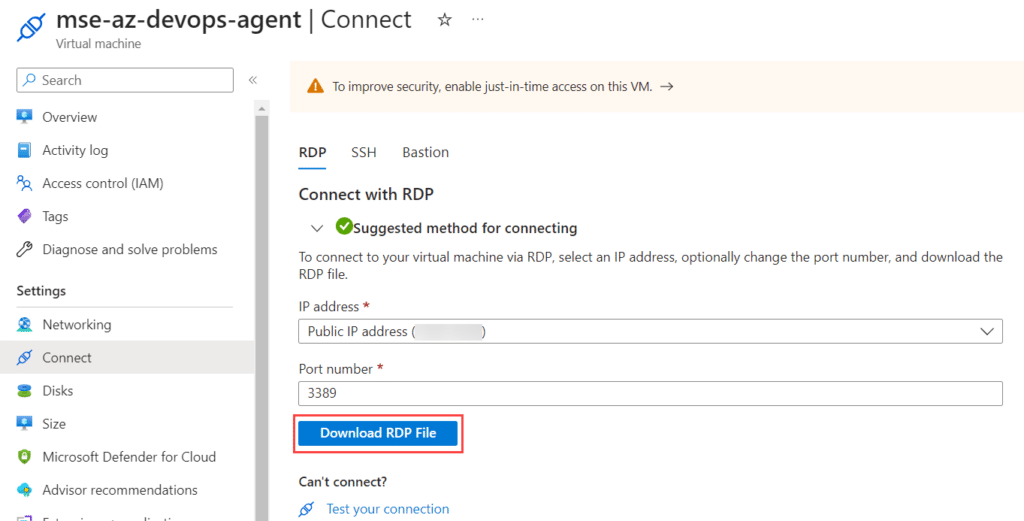The height and width of the screenshot is (521, 1024).
Task: Open Overview via its monitor icon
Action: (x=24, y=117)
